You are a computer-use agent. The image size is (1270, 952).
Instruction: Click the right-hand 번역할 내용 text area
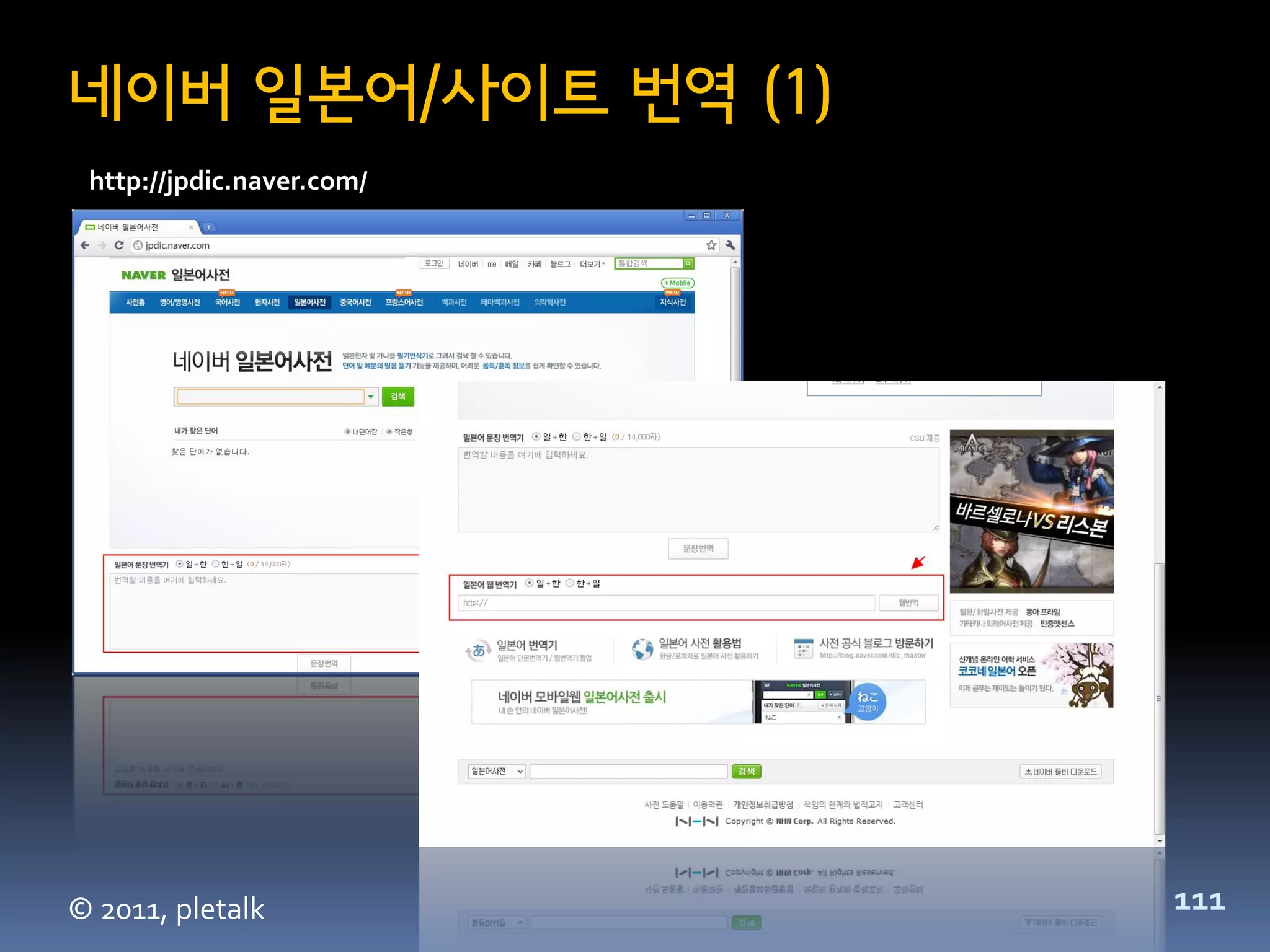tap(698, 490)
